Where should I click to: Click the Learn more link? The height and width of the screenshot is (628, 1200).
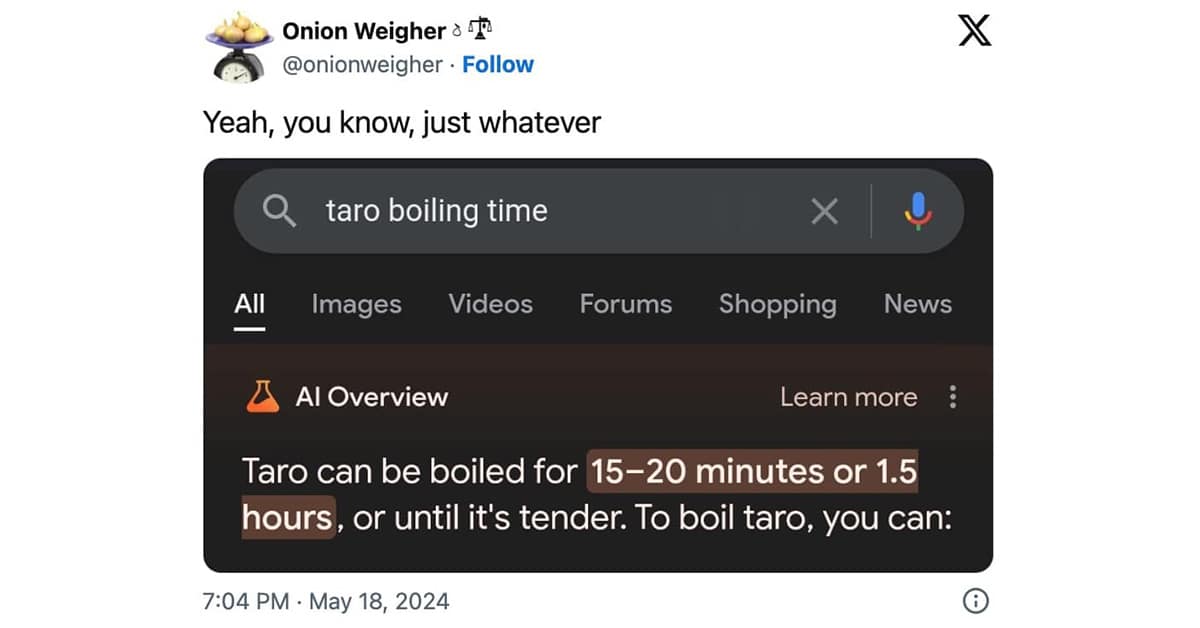(848, 397)
